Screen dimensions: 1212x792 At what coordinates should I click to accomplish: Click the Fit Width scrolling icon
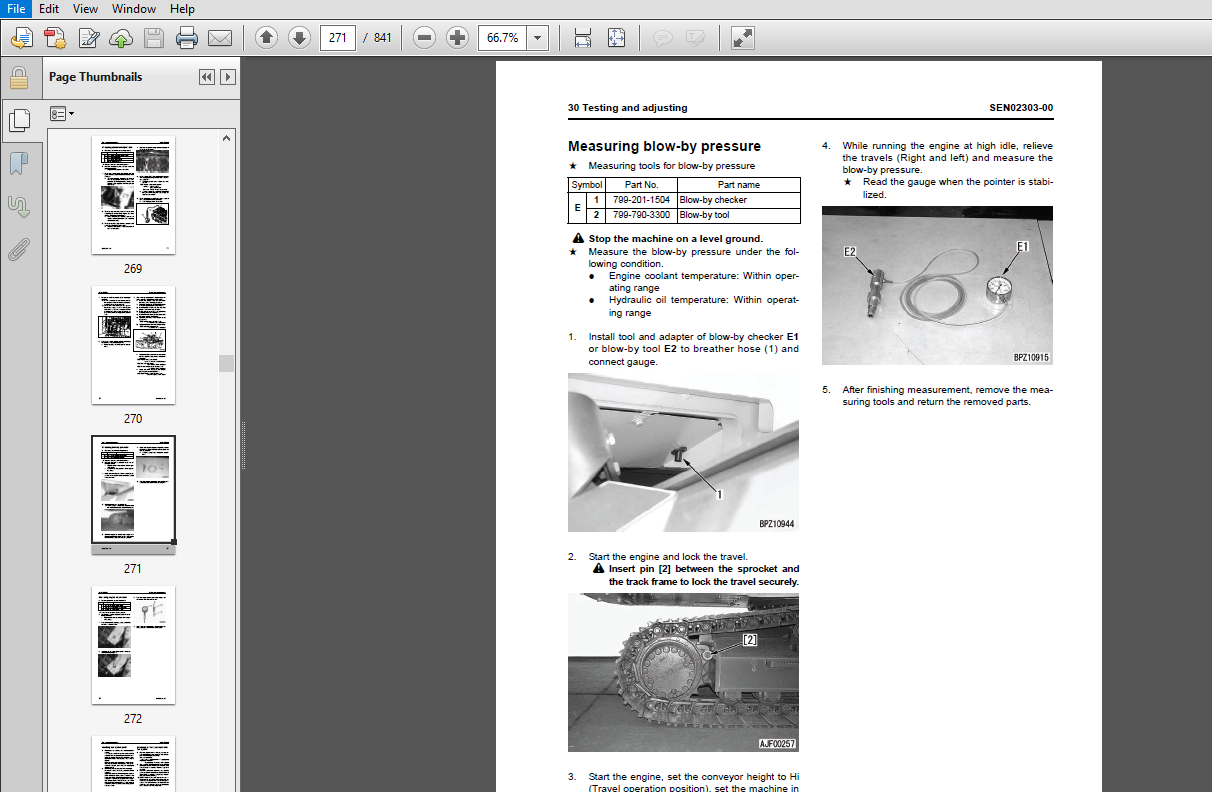tap(583, 38)
